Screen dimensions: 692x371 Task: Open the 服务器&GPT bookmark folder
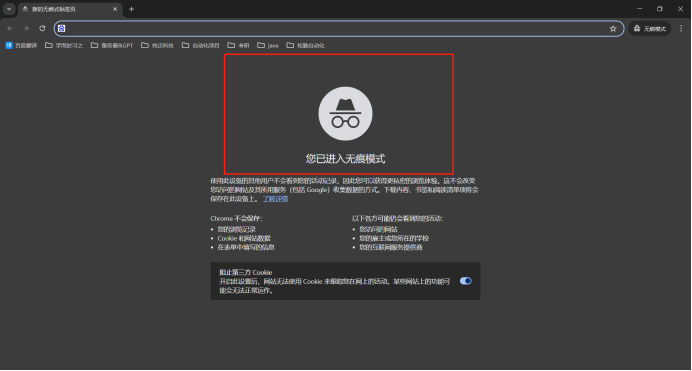(112, 45)
